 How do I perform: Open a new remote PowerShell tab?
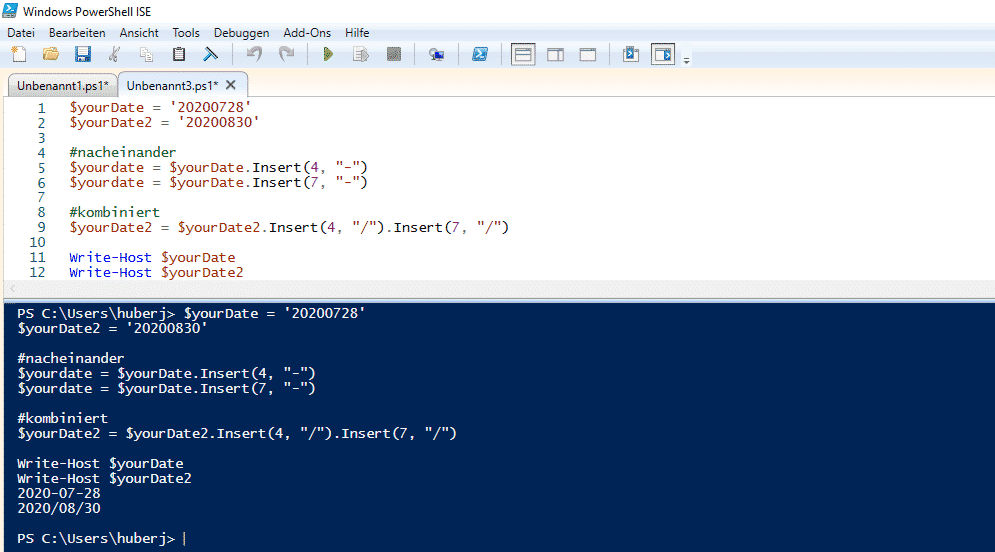[437, 55]
